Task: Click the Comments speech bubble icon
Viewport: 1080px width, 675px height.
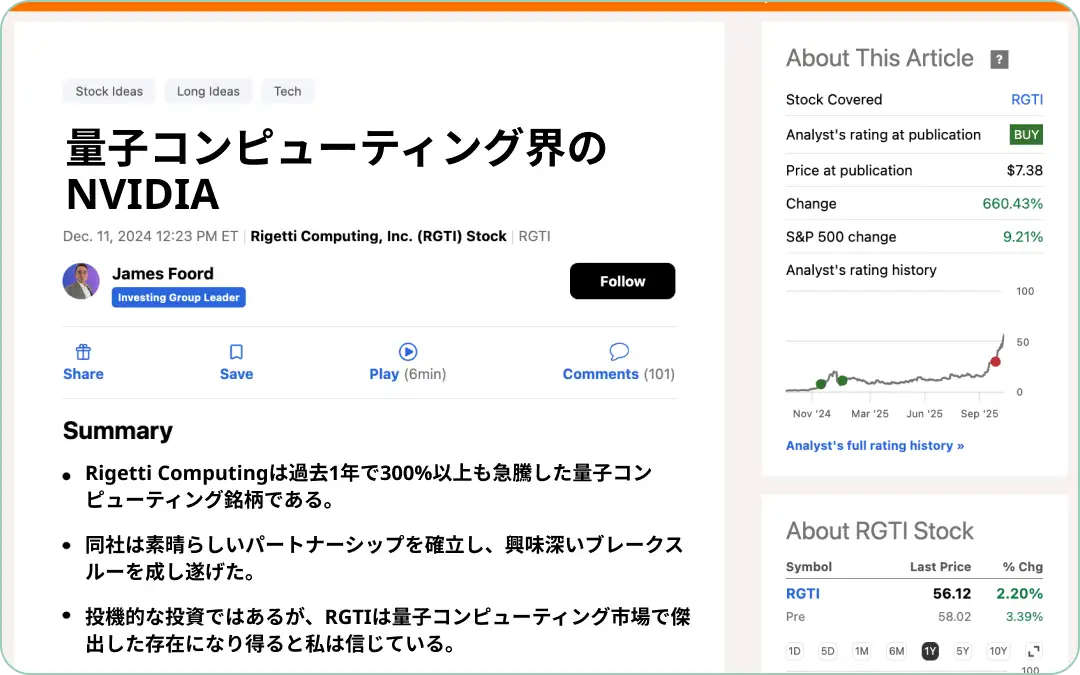Action: tap(619, 352)
